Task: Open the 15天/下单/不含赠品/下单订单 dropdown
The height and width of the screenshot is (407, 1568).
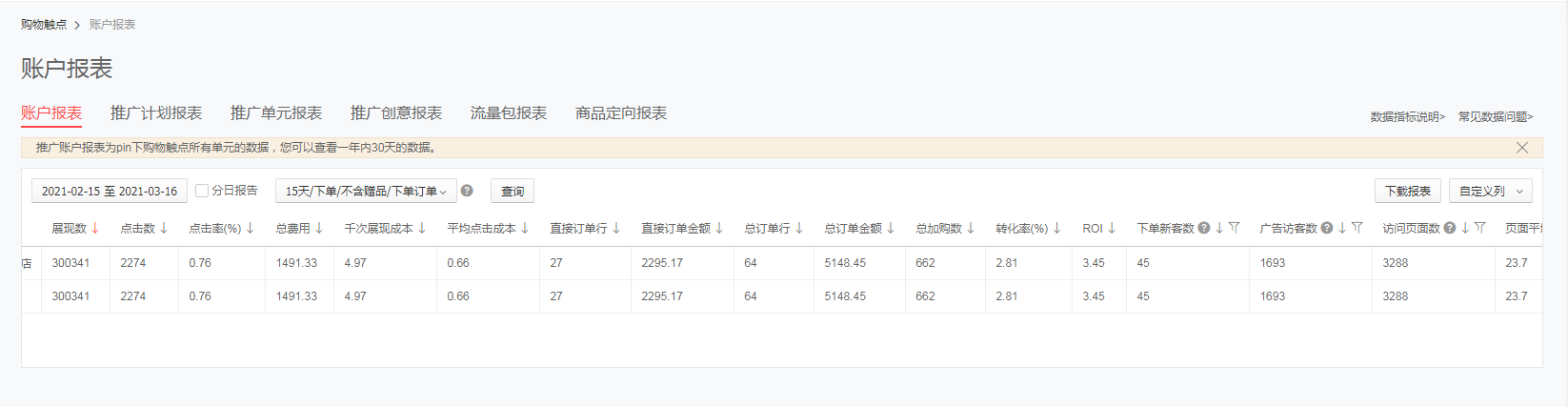Action: [x=366, y=192]
